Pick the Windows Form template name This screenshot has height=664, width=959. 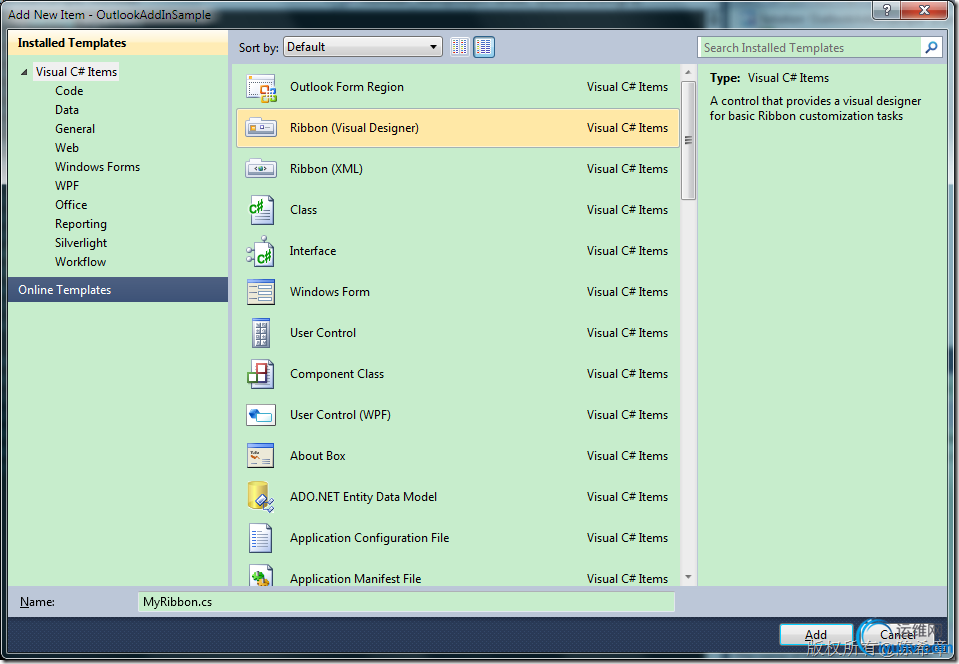pyautogui.click(x=330, y=292)
